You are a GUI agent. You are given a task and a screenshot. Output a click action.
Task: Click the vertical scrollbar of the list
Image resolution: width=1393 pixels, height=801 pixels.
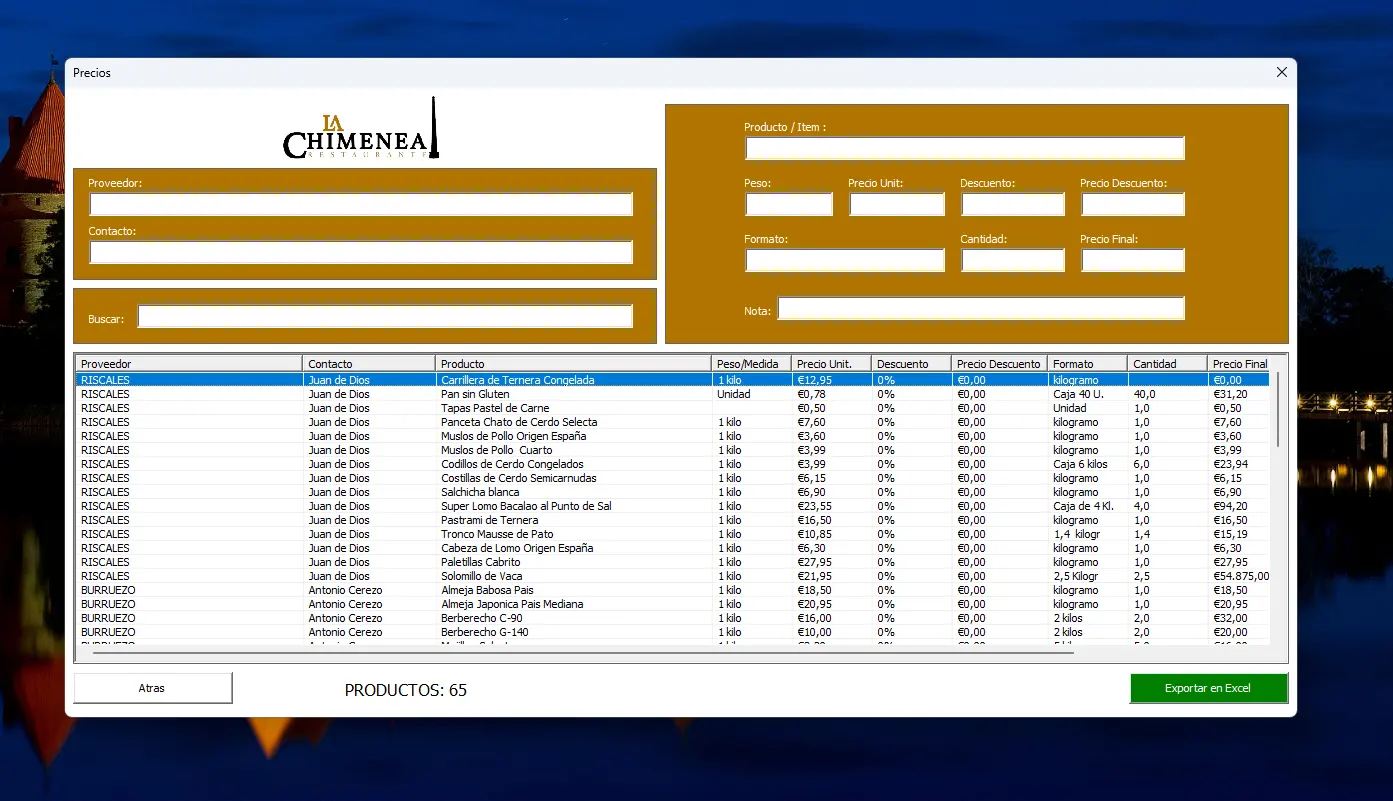(x=1278, y=410)
